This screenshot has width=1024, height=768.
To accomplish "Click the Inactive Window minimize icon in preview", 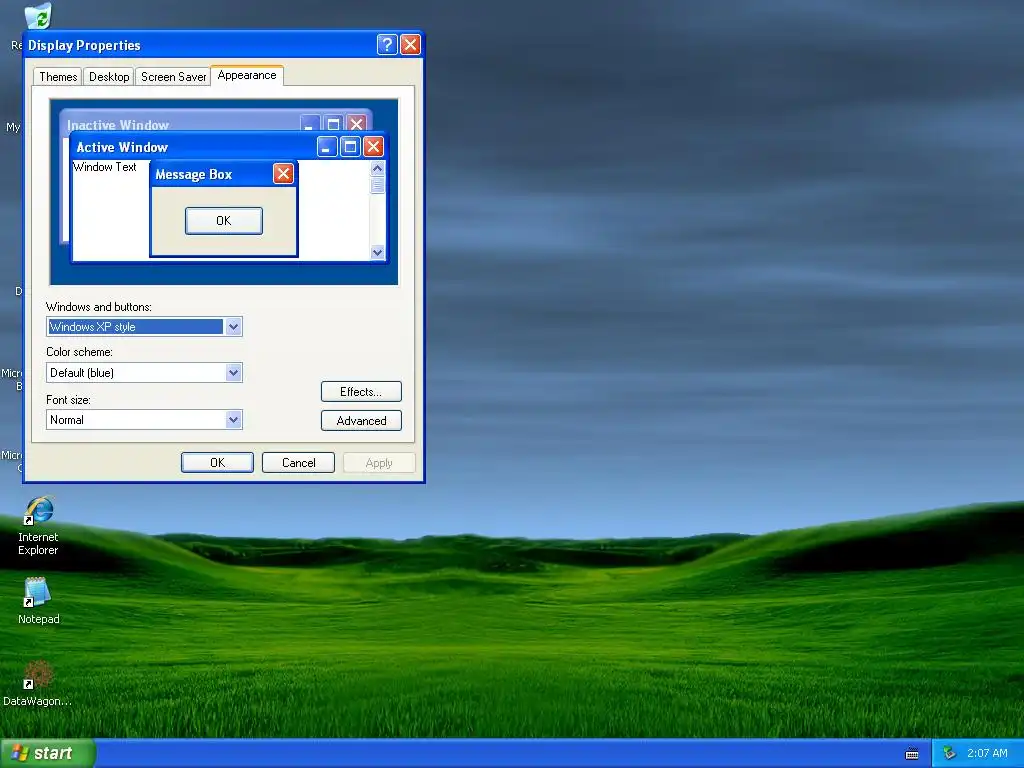I will [x=310, y=123].
